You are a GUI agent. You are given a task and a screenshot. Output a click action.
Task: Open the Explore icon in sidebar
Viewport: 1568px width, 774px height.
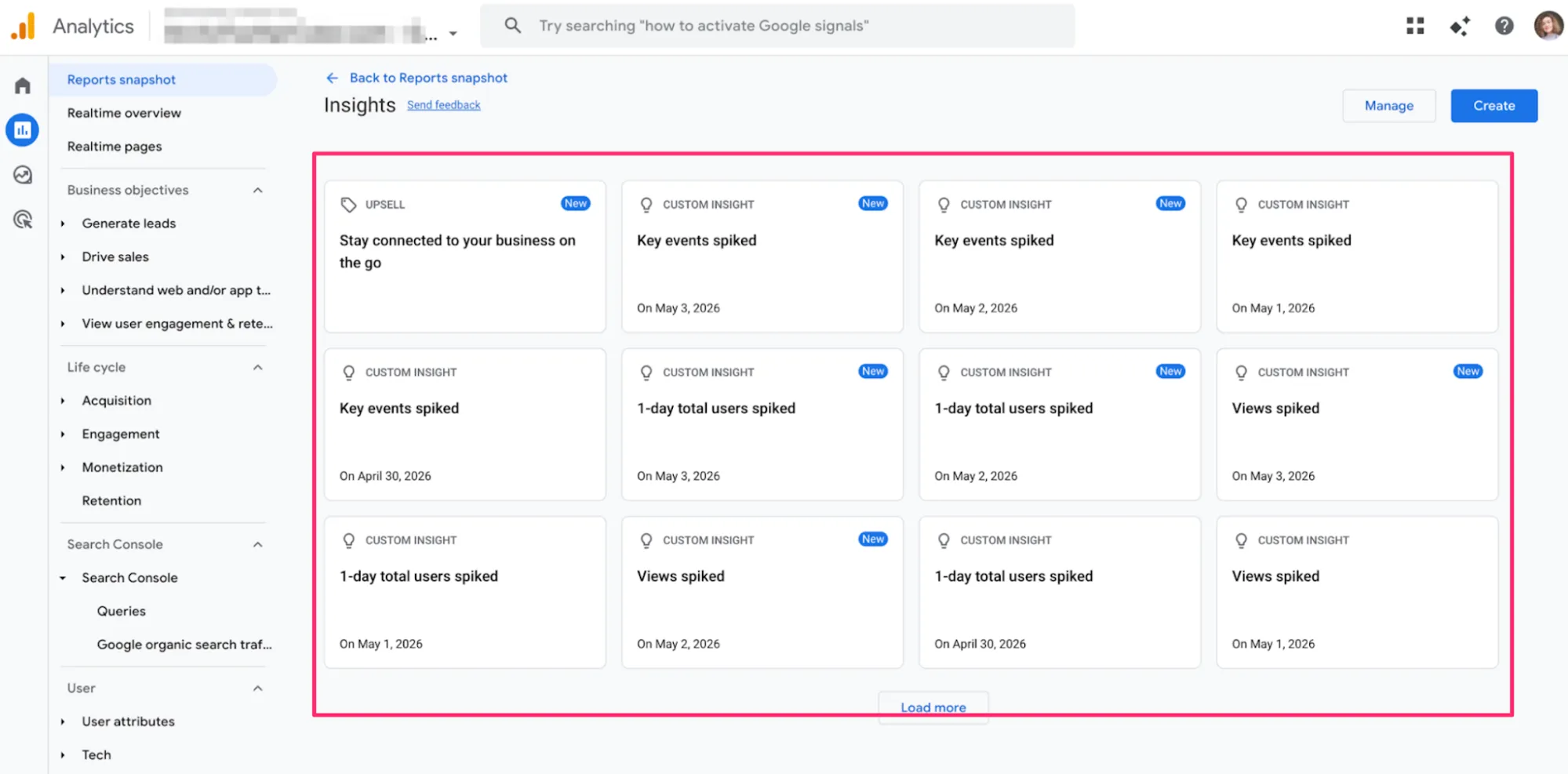click(x=23, y=175)
